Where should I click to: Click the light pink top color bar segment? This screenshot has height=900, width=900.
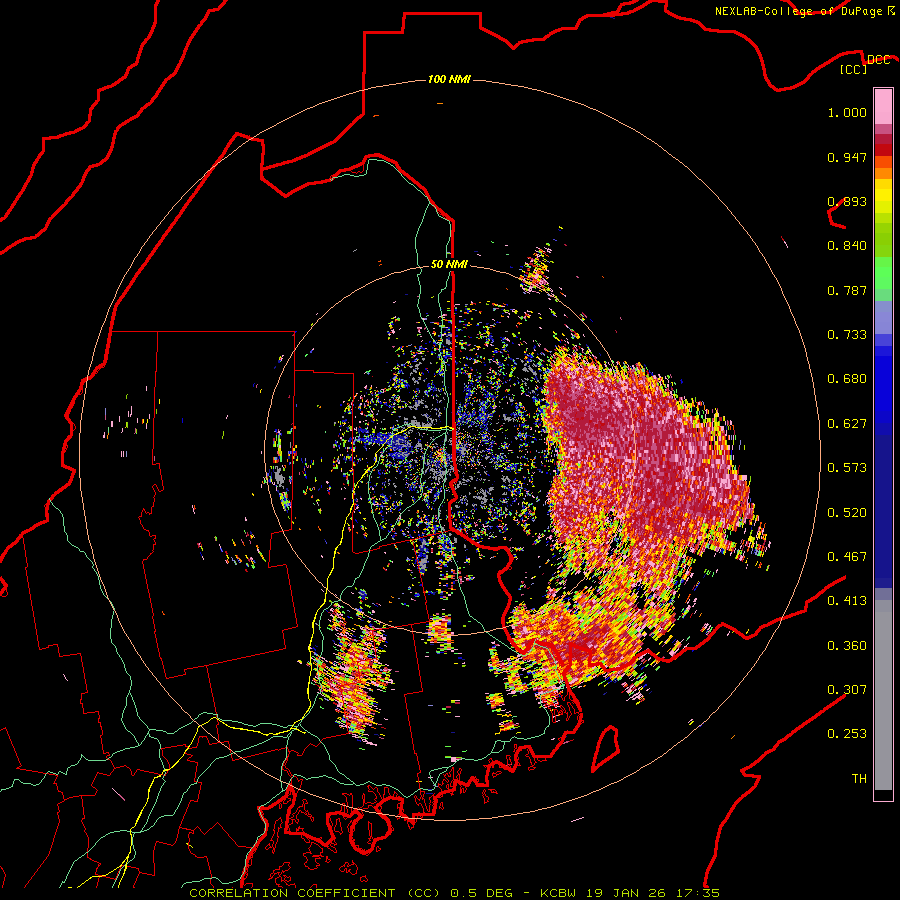point(883,106)
